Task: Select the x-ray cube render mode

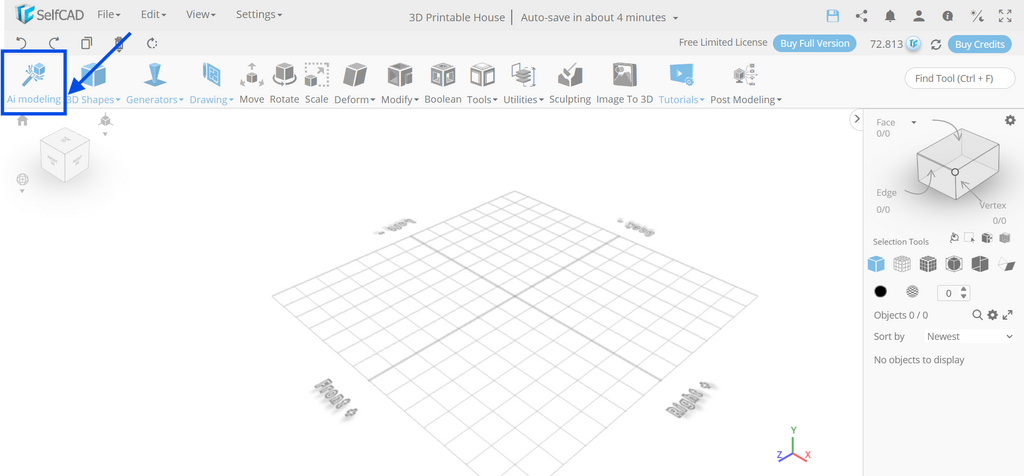Action: [954, 264]
